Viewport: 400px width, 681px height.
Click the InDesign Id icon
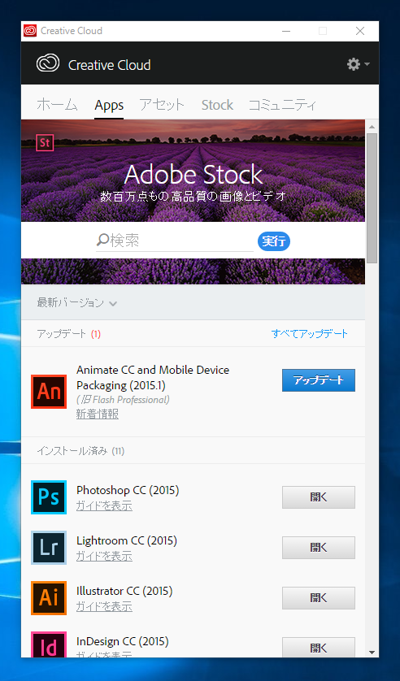[x=49, y=645]
